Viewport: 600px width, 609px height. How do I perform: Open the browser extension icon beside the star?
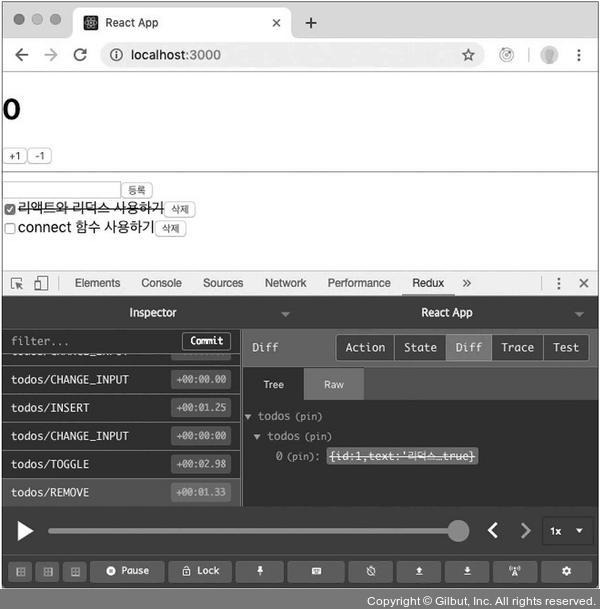point(506,55)
